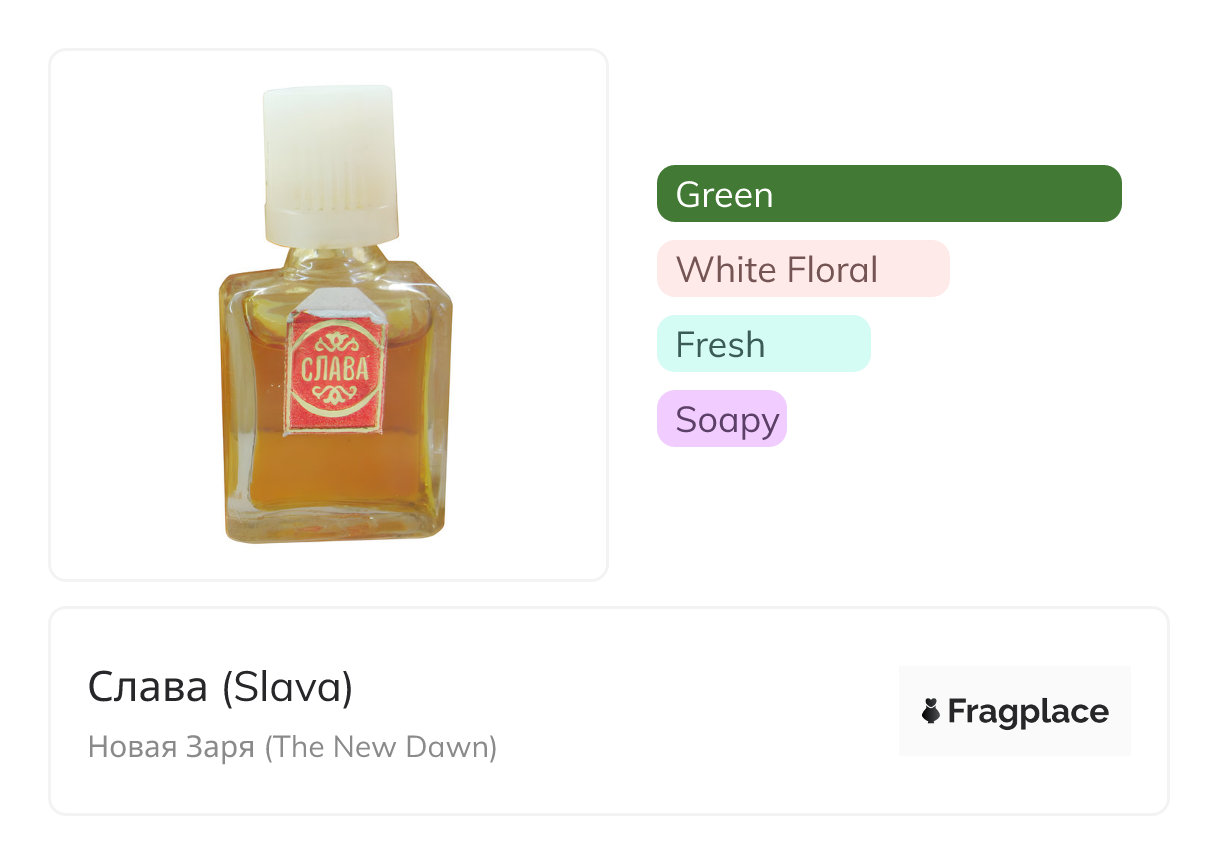Click the "Soapy" accord text label
1218x864 pixels.
coord(726,420)
